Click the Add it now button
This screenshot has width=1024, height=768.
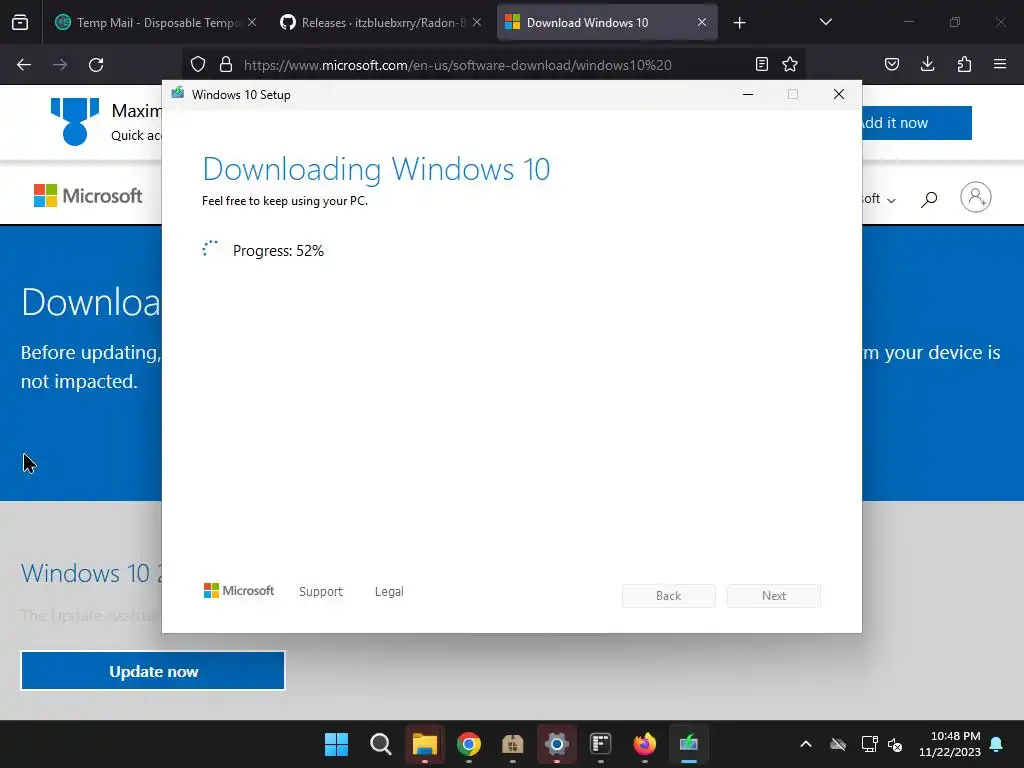[x=917, y=123]
